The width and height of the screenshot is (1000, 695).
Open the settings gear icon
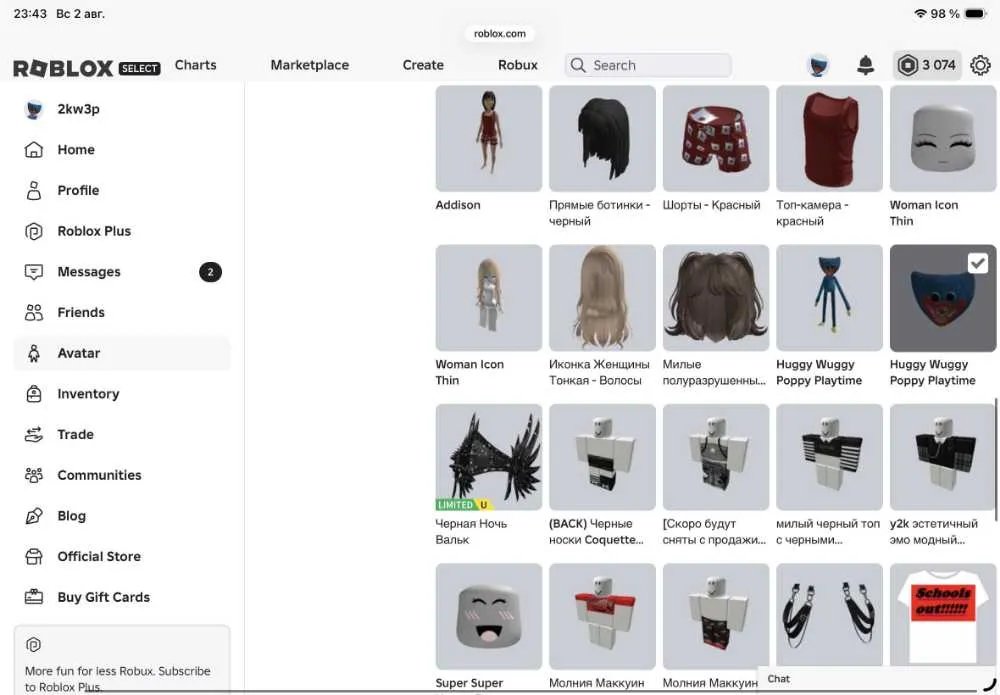[x=980, y=65]
